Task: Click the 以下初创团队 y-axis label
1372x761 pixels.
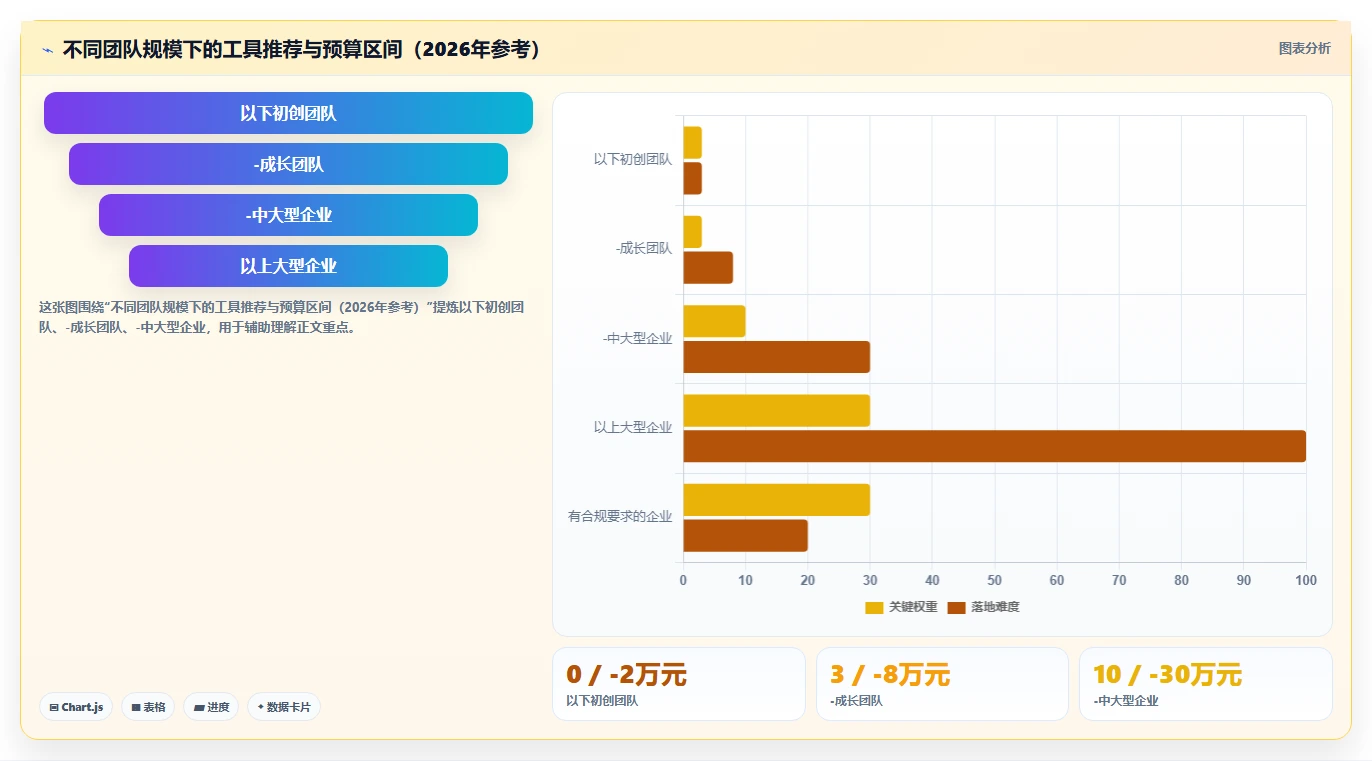Action: 633,159
